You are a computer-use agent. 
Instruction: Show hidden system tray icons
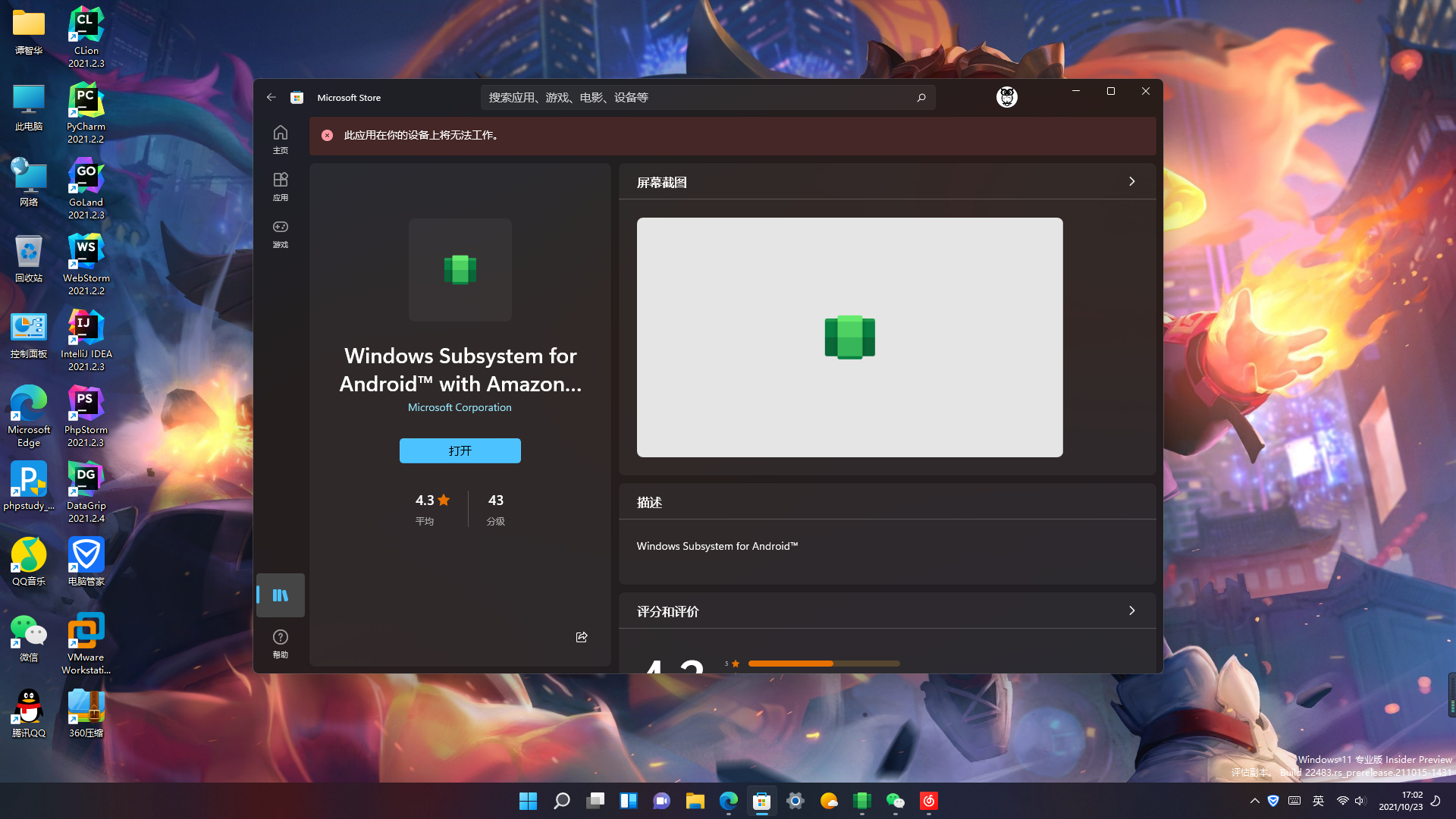pos(1254,801)
